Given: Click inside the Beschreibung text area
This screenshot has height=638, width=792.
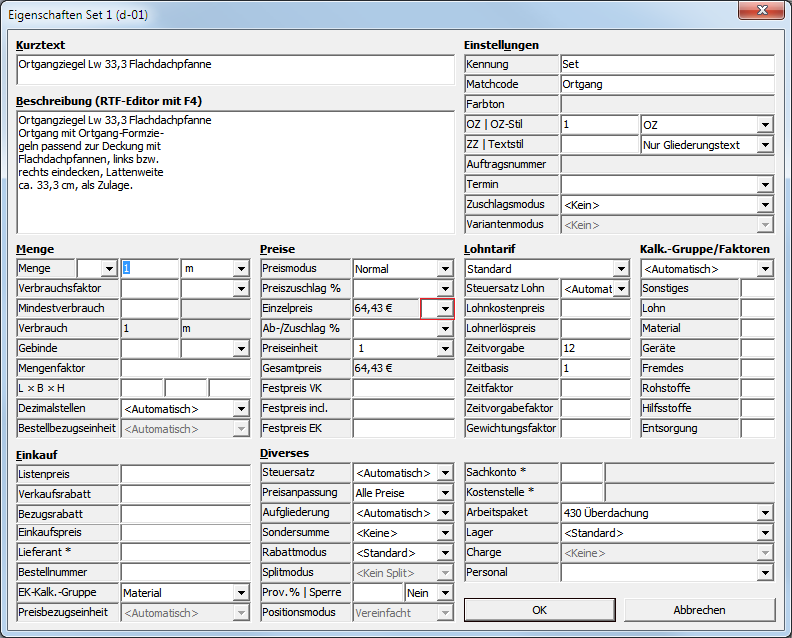Looking at the screenshot, I should click(235, 172).
